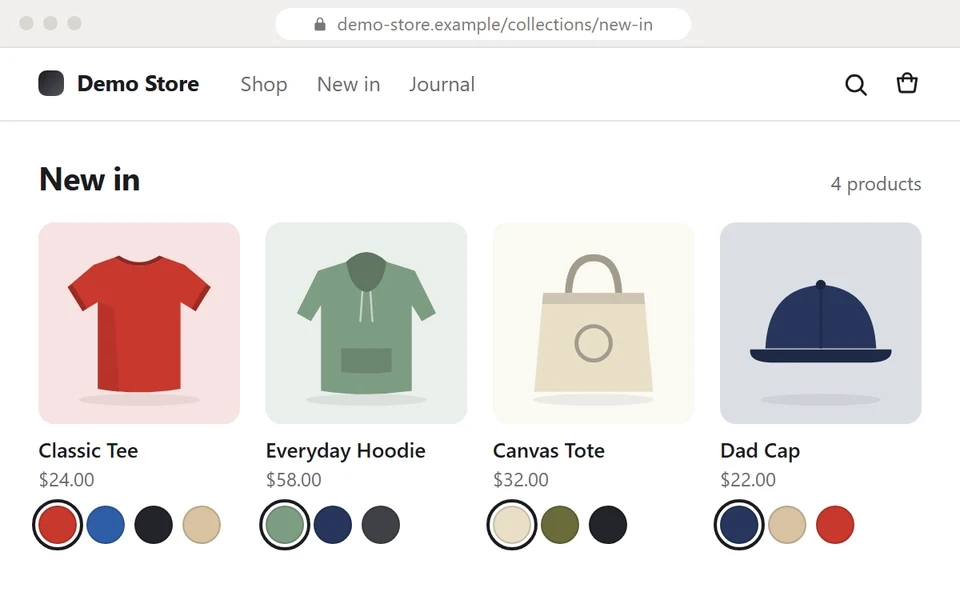Select black swatch for Canvas Tote
Image resolution: width=960 pixels, height=600 pixels.
click(x=608, y=525)
